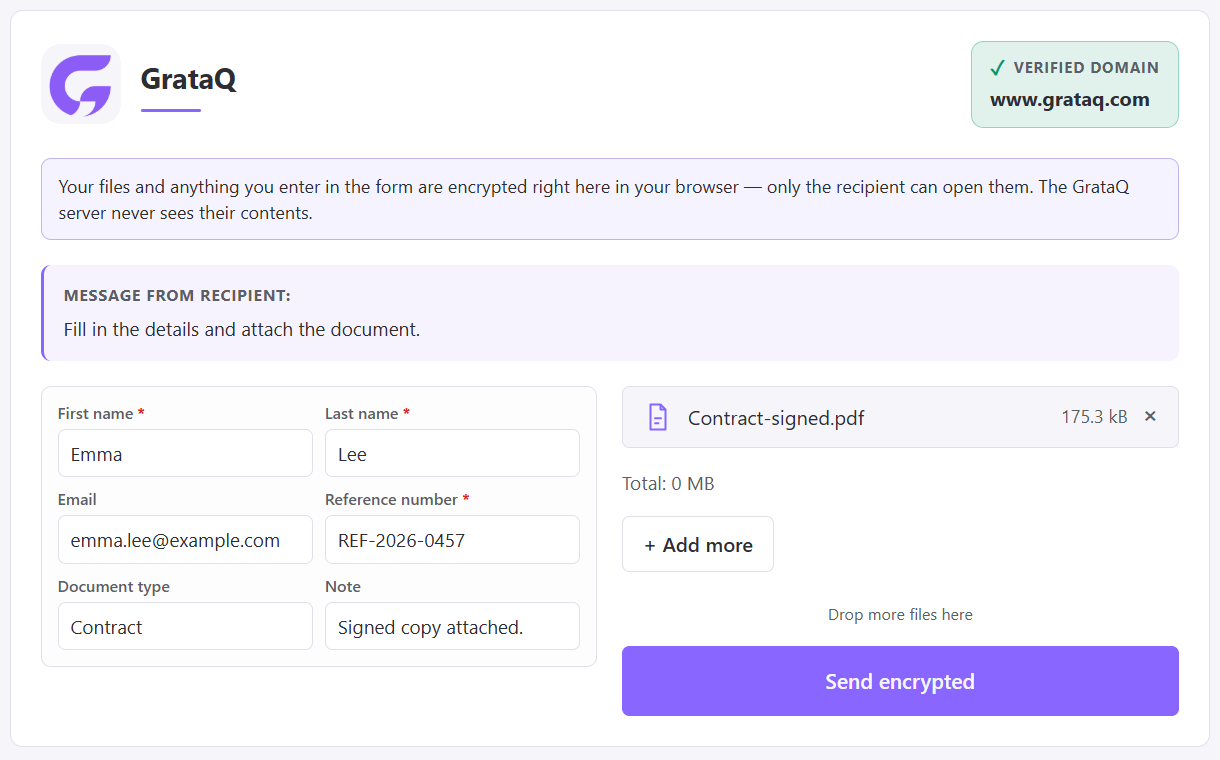
Task: Click the Document type label
Action: 114,586
